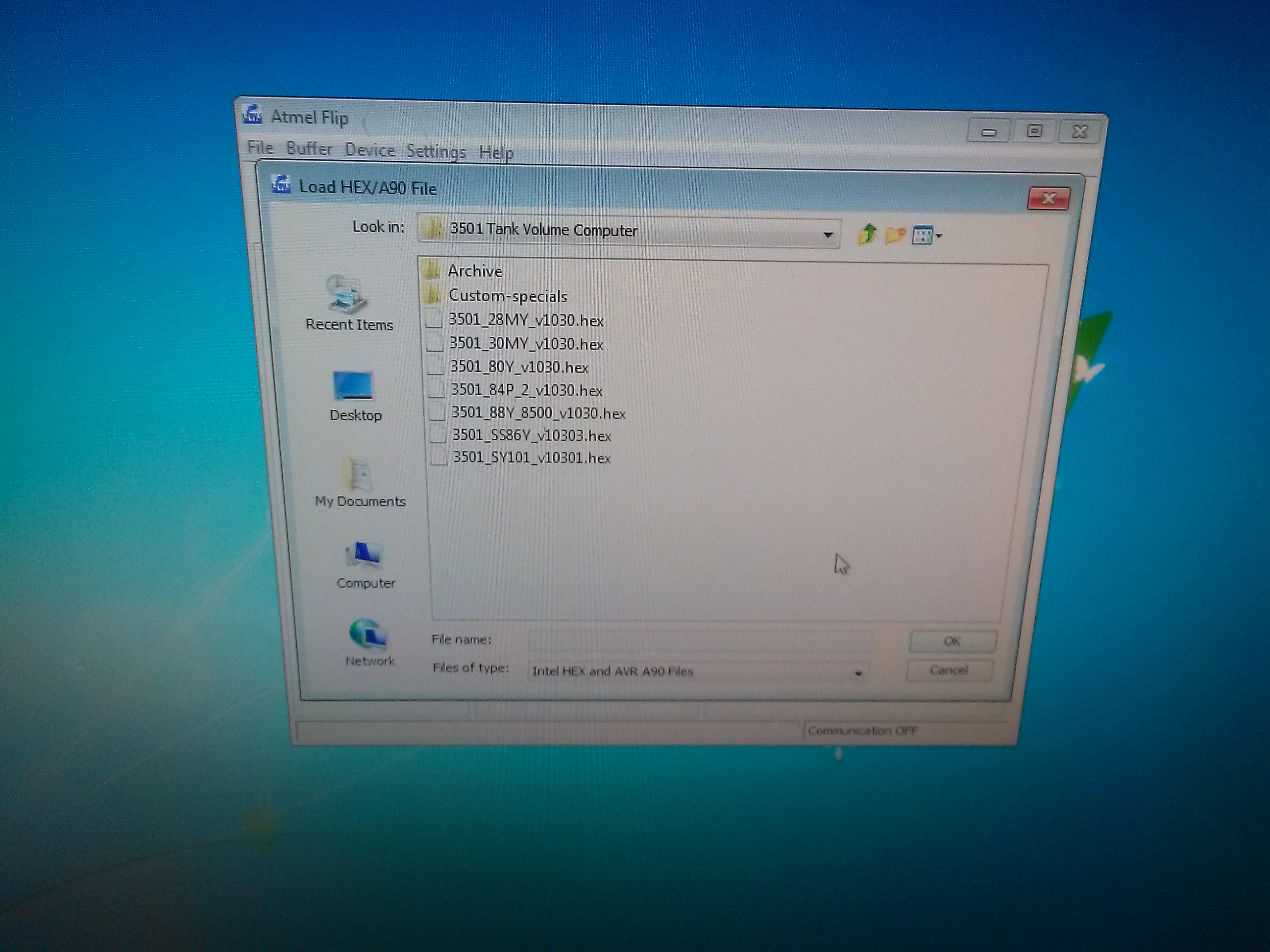The image size is (1270, 952).
Task: Minimize the Atmel Flip window
Action: [989, 131]
